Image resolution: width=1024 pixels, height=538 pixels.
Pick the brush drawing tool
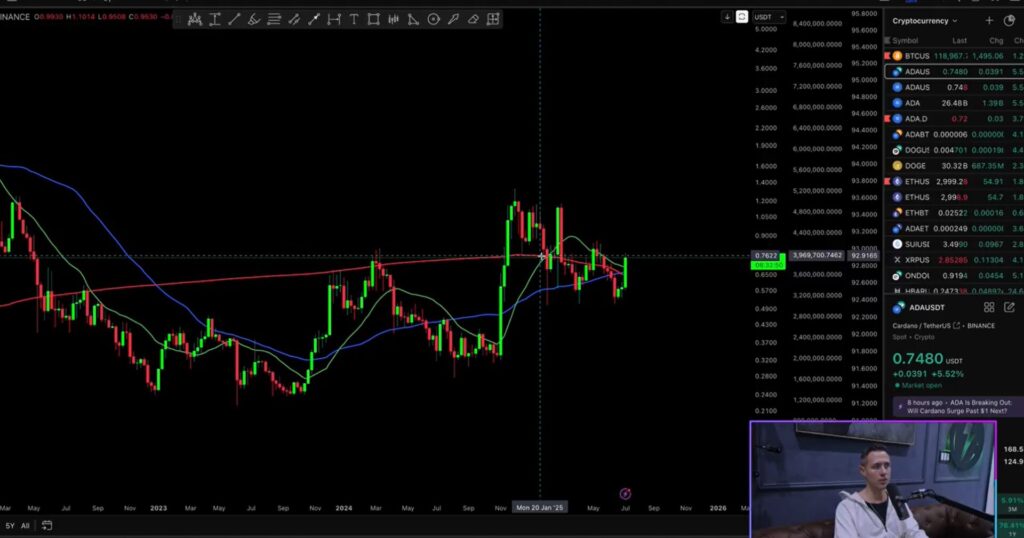pos(254,19)
